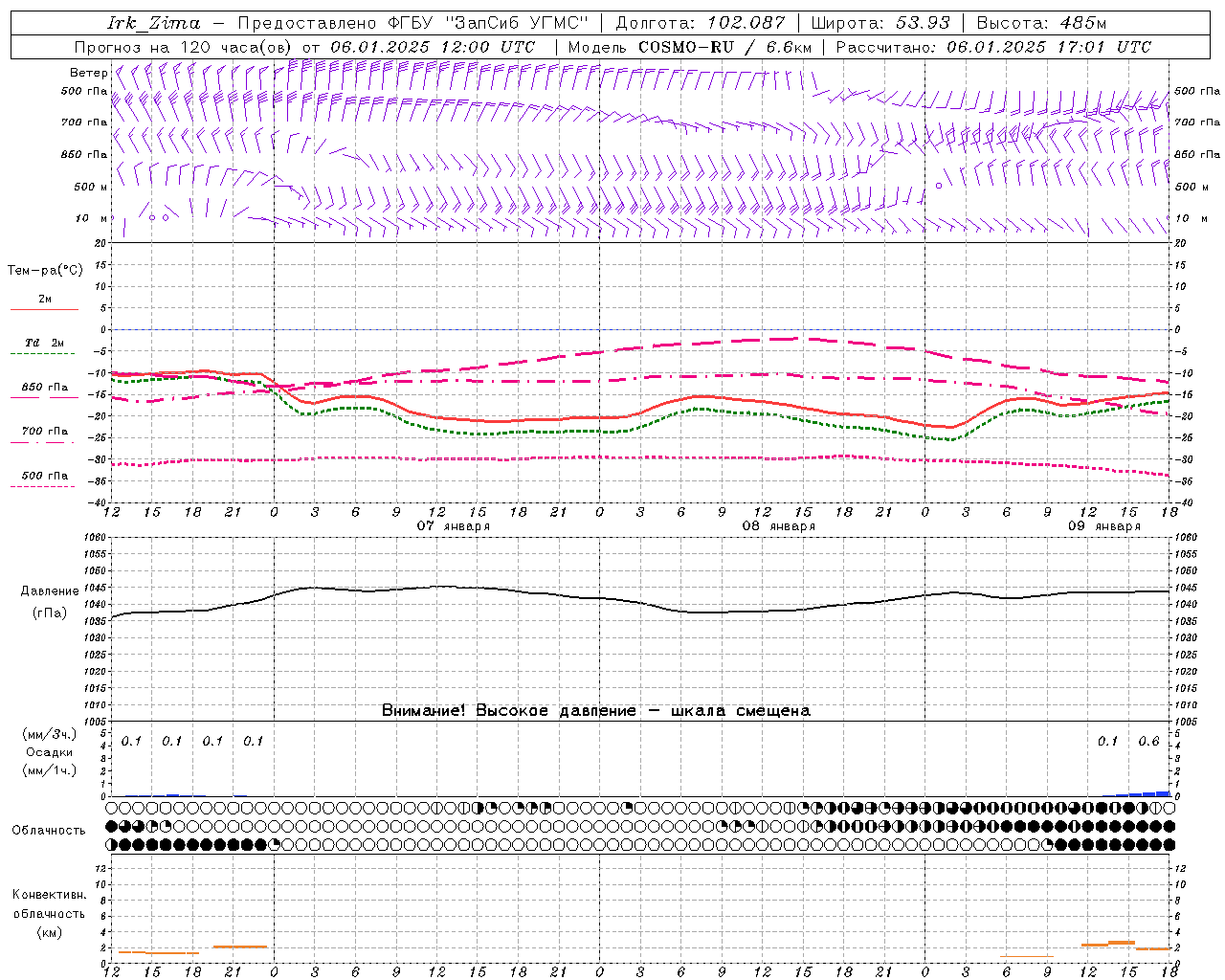This screenshot has width=1225, height=980.
Task: Click the Высота: 485м value
Action: click(x=1040, y=23)
